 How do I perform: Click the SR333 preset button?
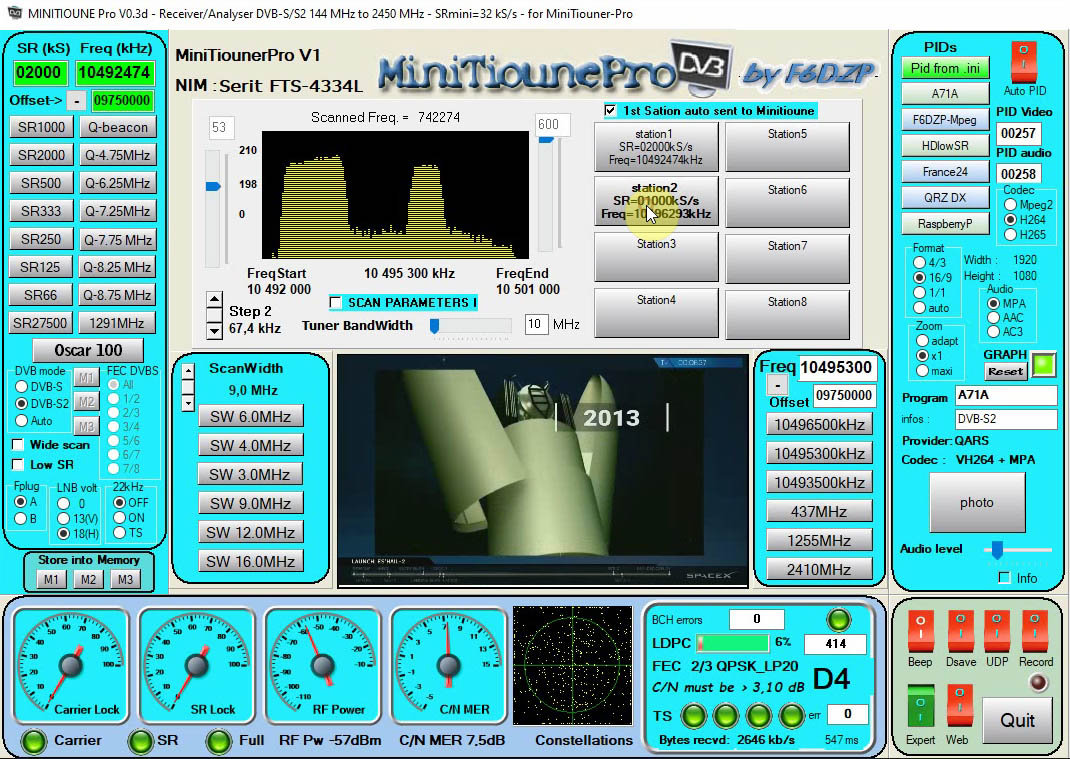point(41,211)
